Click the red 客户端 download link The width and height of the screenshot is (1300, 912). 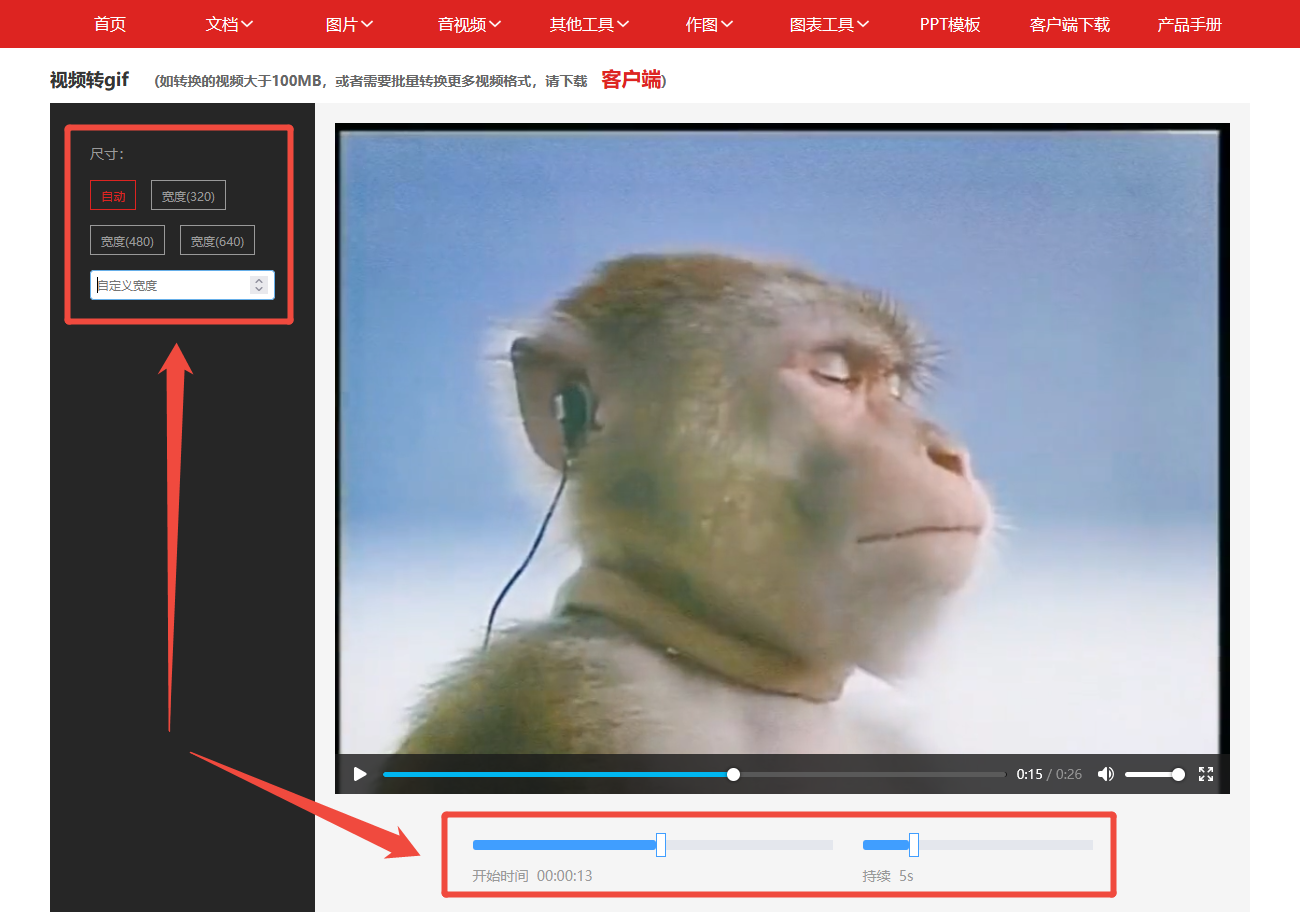click(x=631, y=80)
